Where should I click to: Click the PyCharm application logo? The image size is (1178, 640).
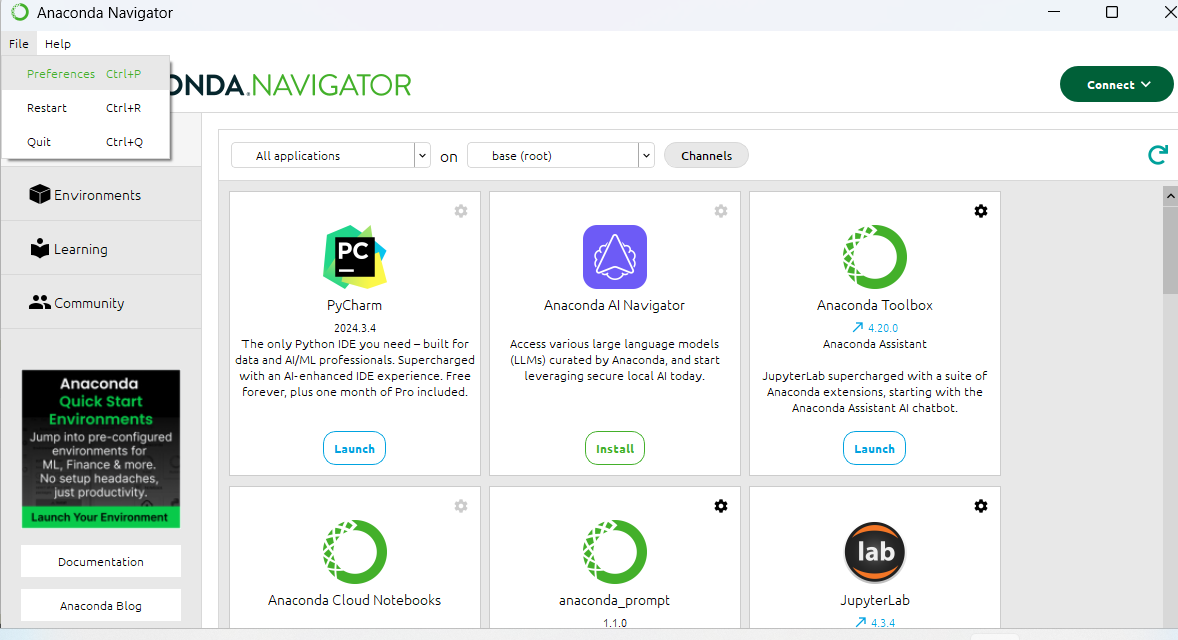355,257
